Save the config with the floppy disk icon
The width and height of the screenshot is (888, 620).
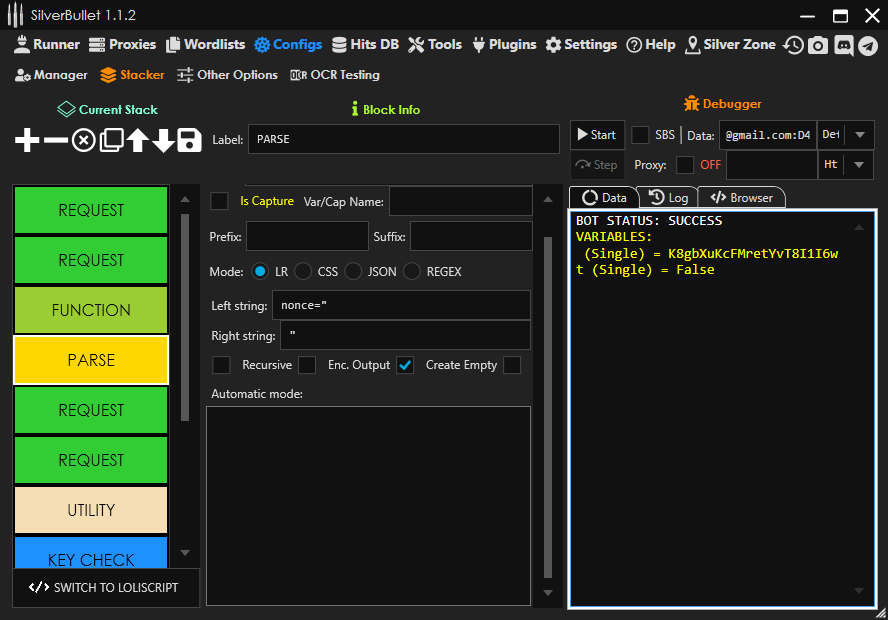[190, 140]
